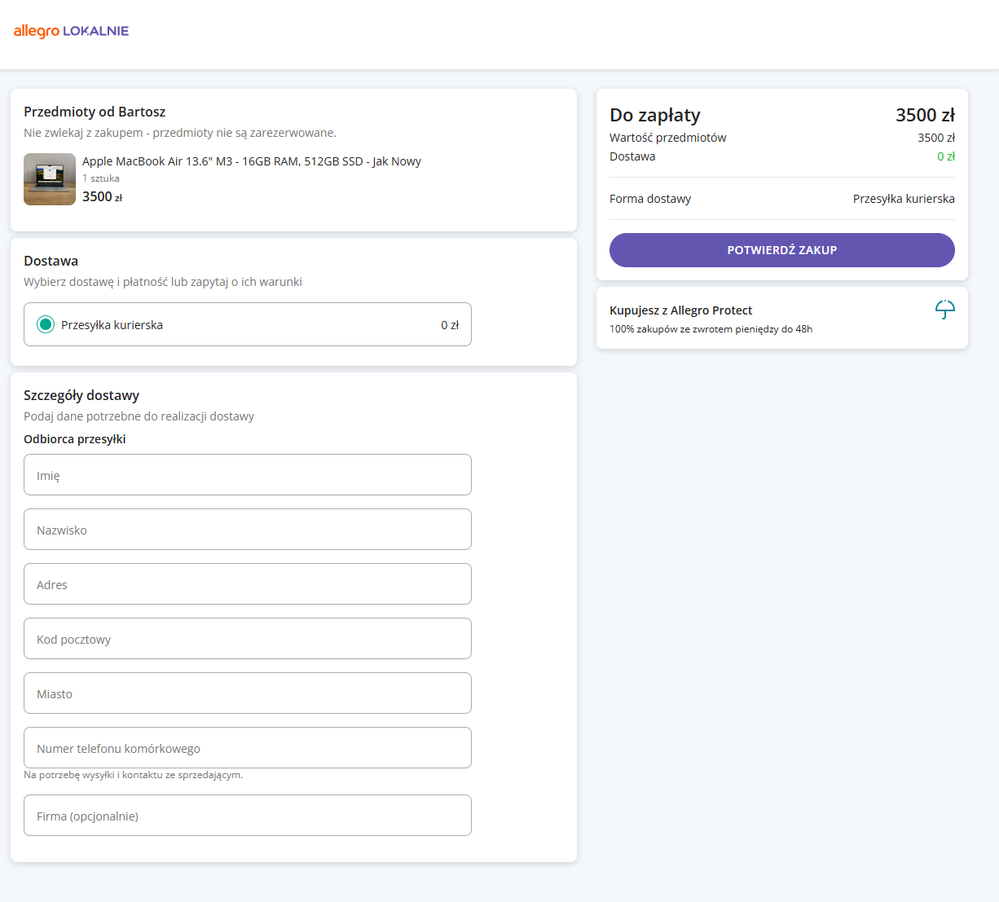Viewport: 999px width, 902px height.
Task: Click the 1 sztuka quantity text
Action: (101, 178)
